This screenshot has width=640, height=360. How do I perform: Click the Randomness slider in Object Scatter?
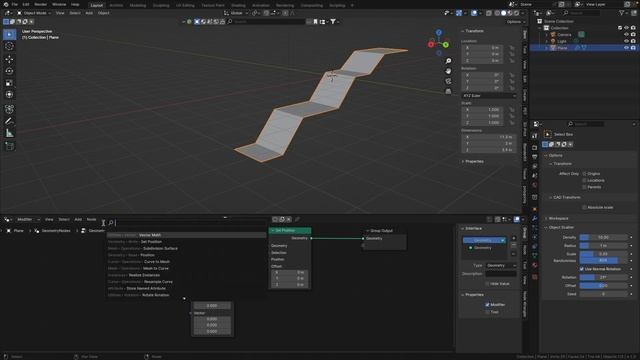click(603, 260)
